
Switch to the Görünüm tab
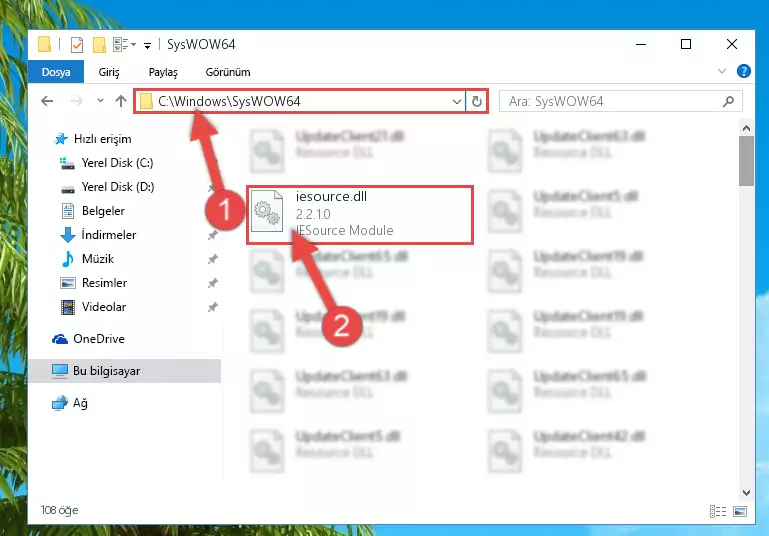point(228,72)
